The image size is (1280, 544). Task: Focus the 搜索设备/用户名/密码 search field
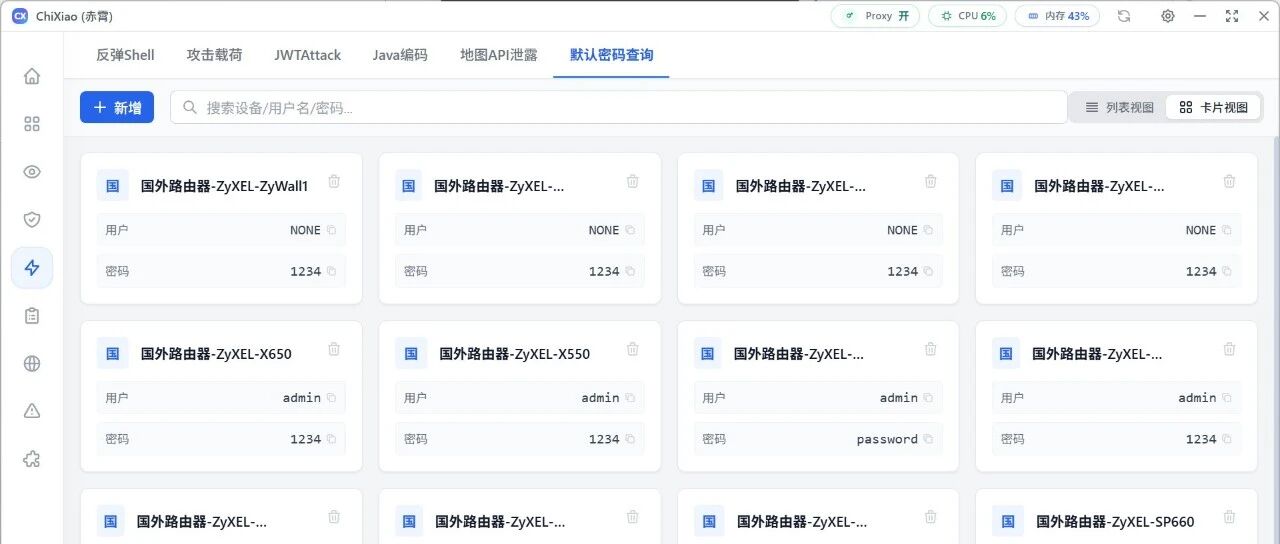coord(619,107)
